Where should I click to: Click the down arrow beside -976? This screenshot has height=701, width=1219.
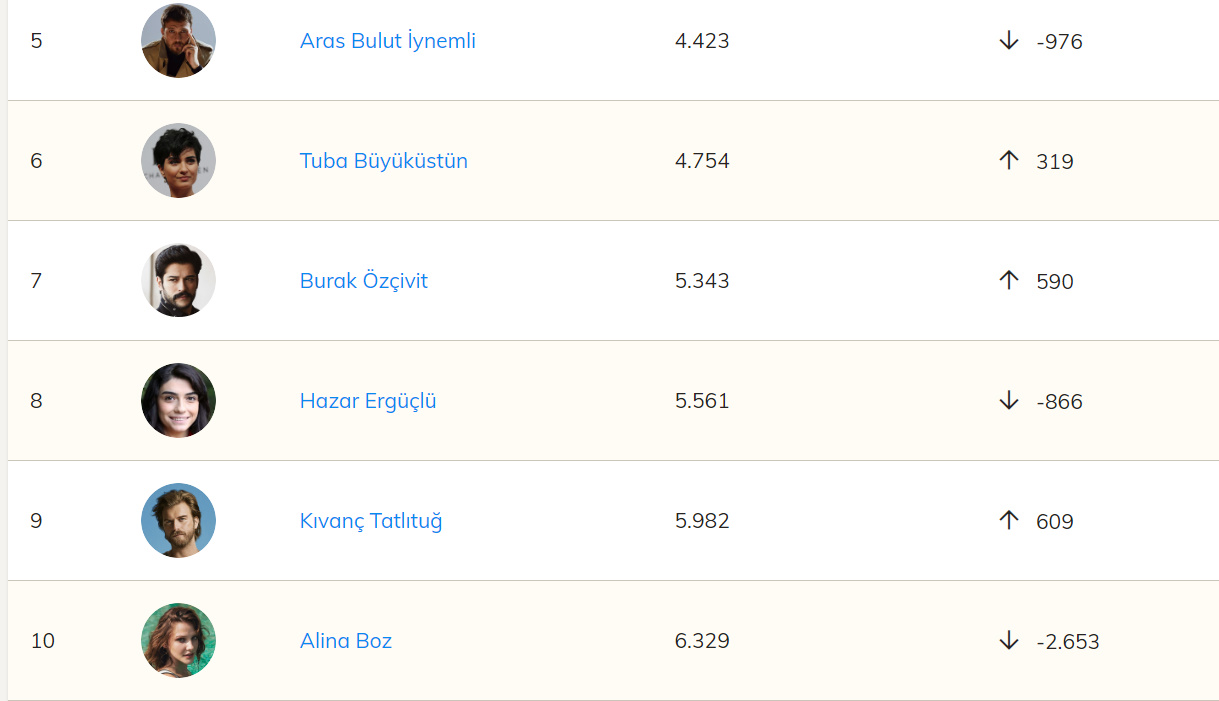pos(1008,41)
